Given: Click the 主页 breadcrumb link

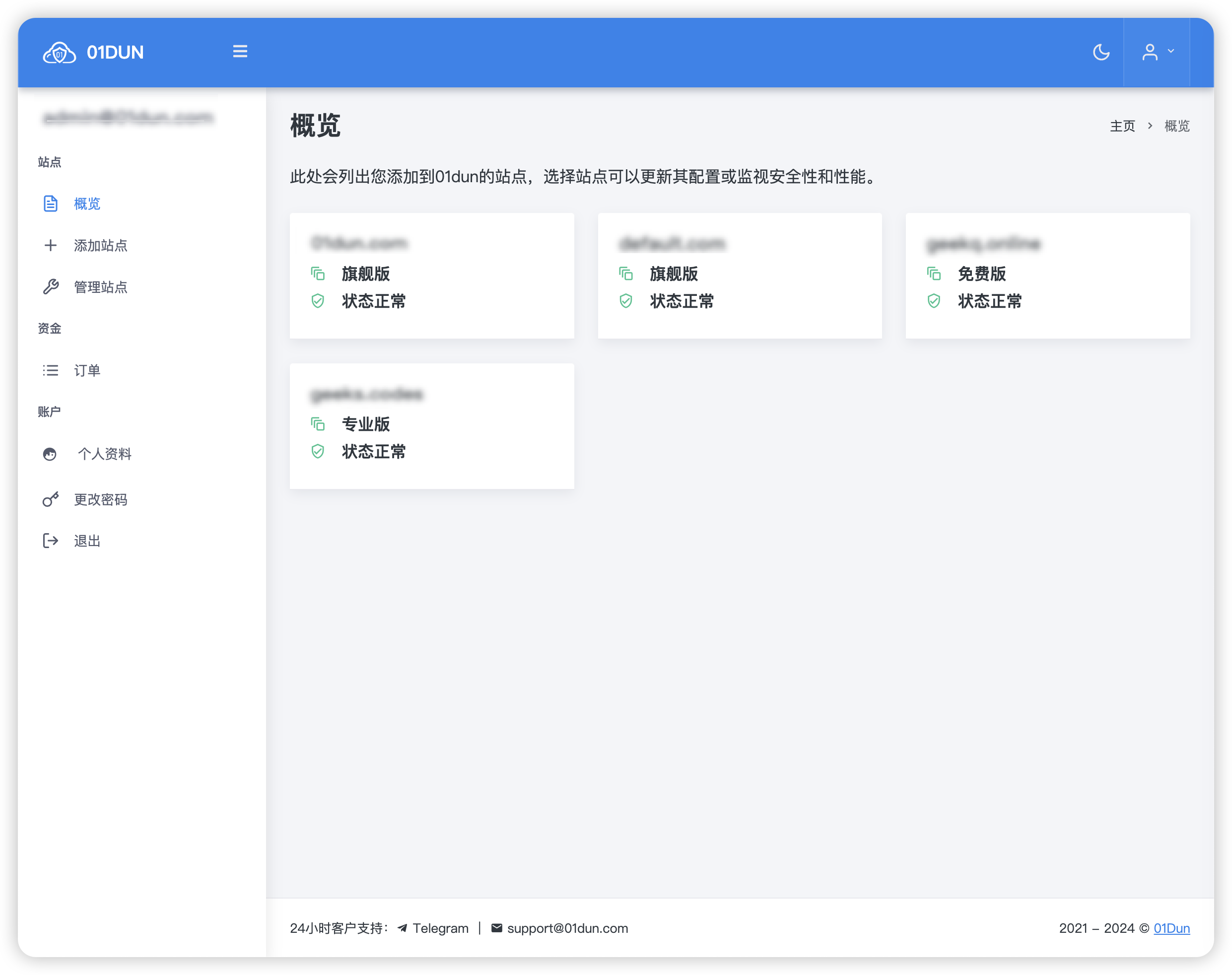Looking at the screenshot, I should click(x=1122, y=126).
